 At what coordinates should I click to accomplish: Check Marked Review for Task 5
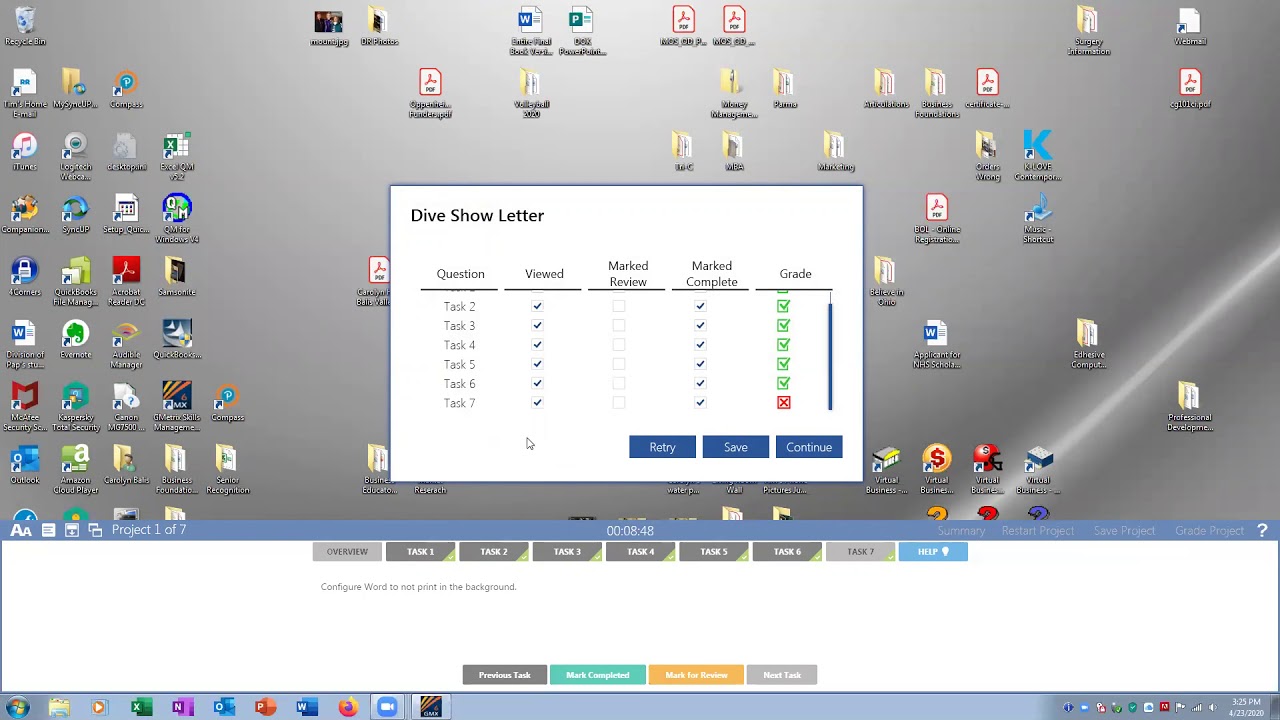(619, 364)
